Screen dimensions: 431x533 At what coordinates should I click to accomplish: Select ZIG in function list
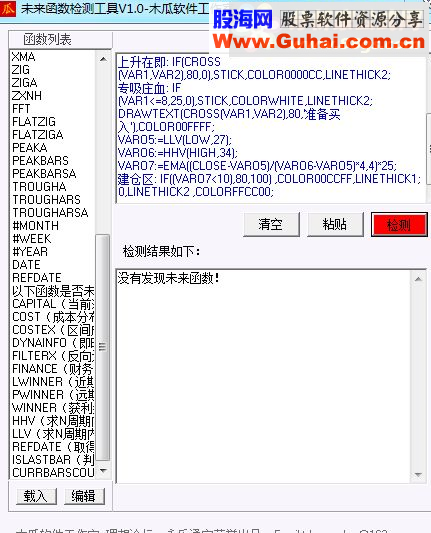point(21,70)
